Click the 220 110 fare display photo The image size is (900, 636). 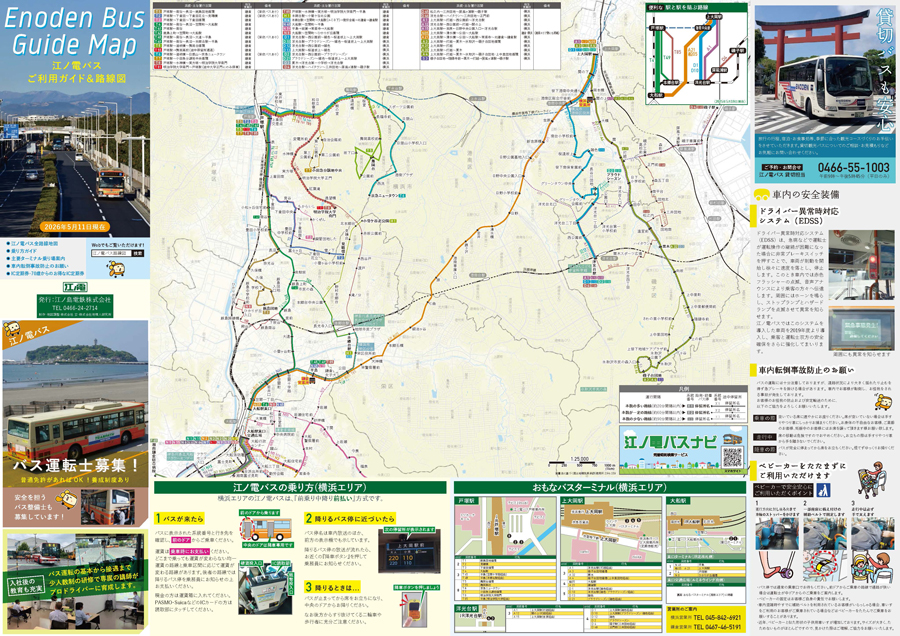click(x=407, y=550)
